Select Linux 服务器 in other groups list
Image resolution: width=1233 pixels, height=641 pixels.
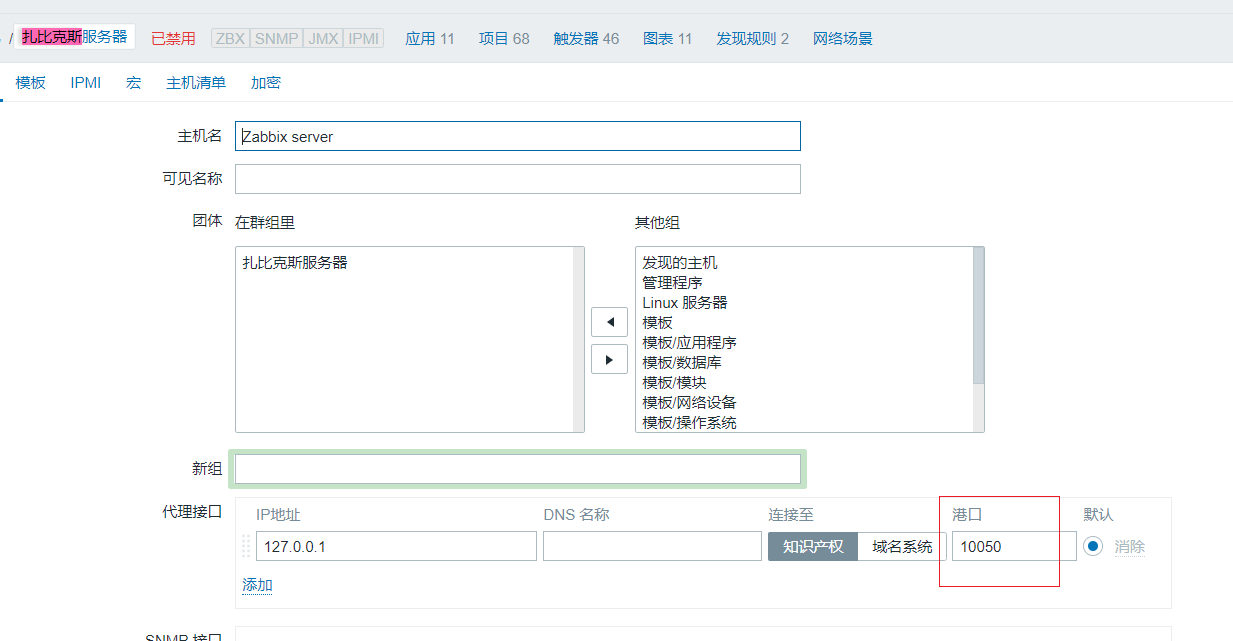(x=685, y=303)
